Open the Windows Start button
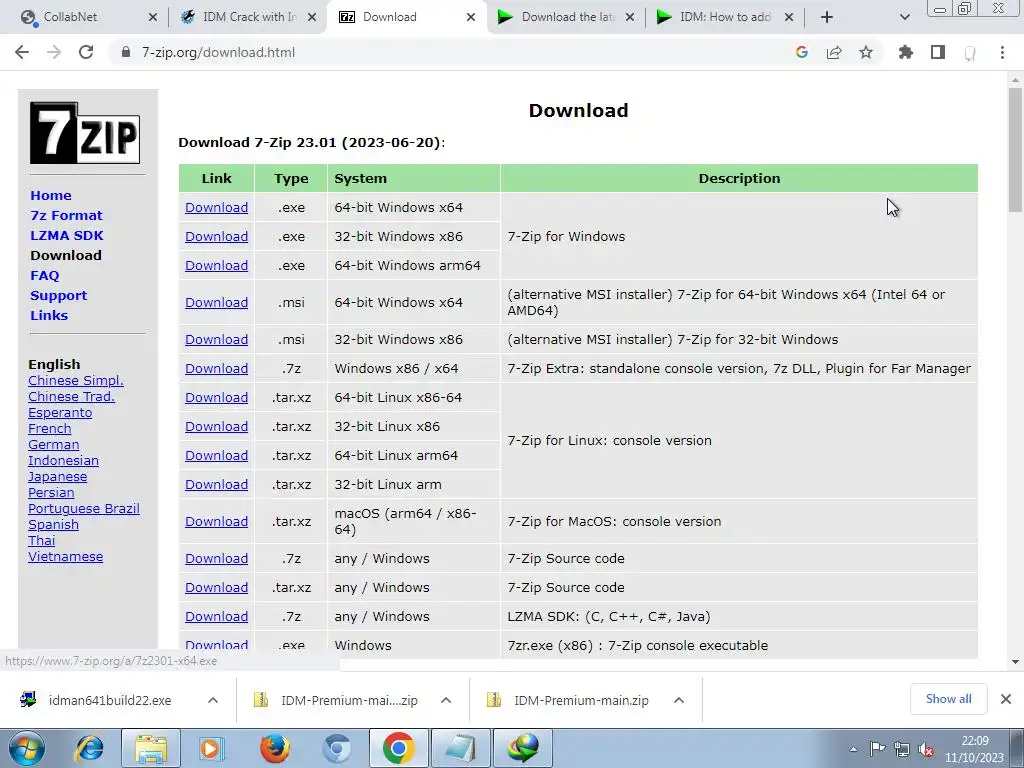The width and height of the screenshot is (1024, 768). (x=26, y=748)
